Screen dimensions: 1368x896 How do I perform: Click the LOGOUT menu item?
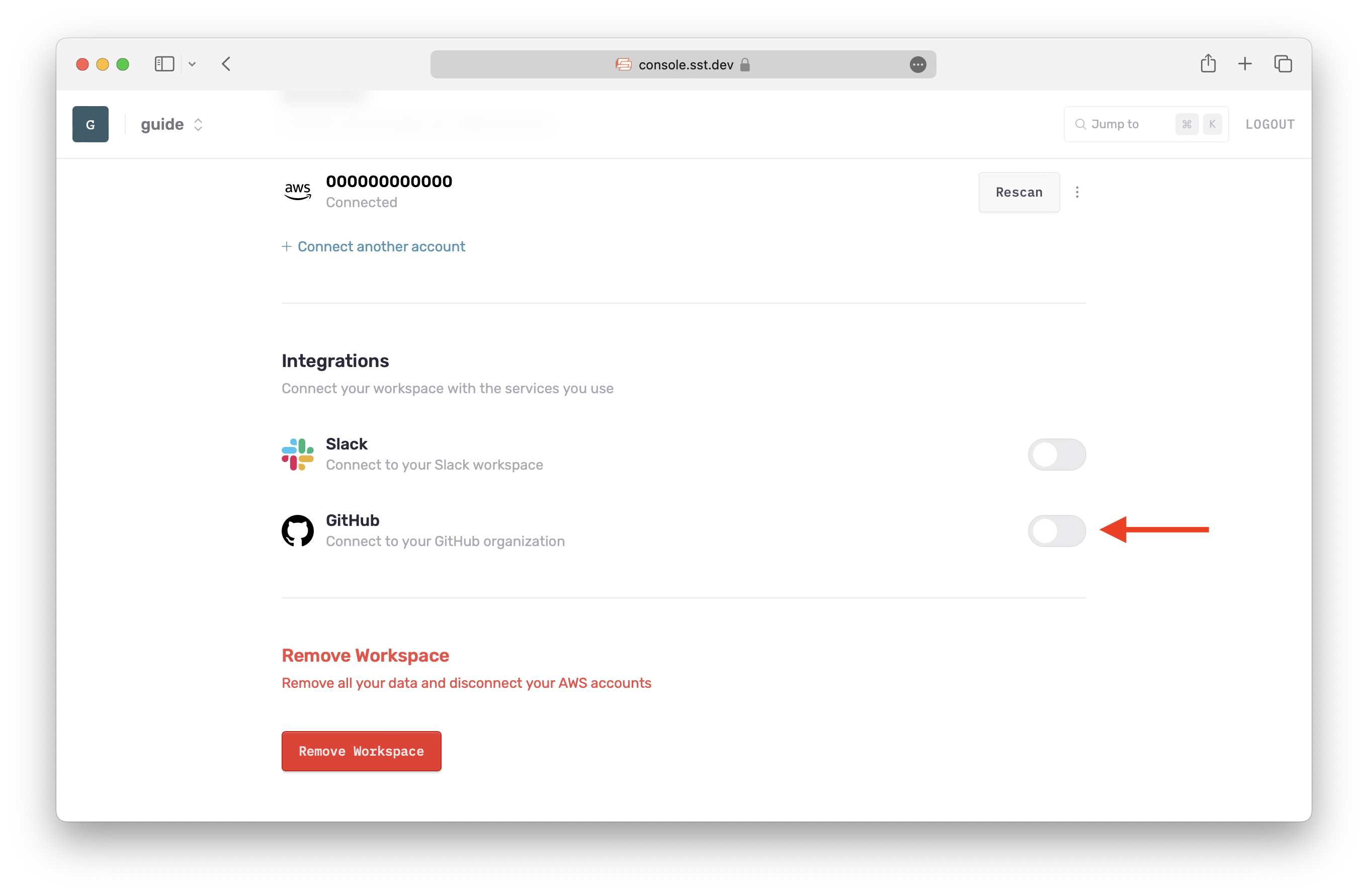(1270, 124)
